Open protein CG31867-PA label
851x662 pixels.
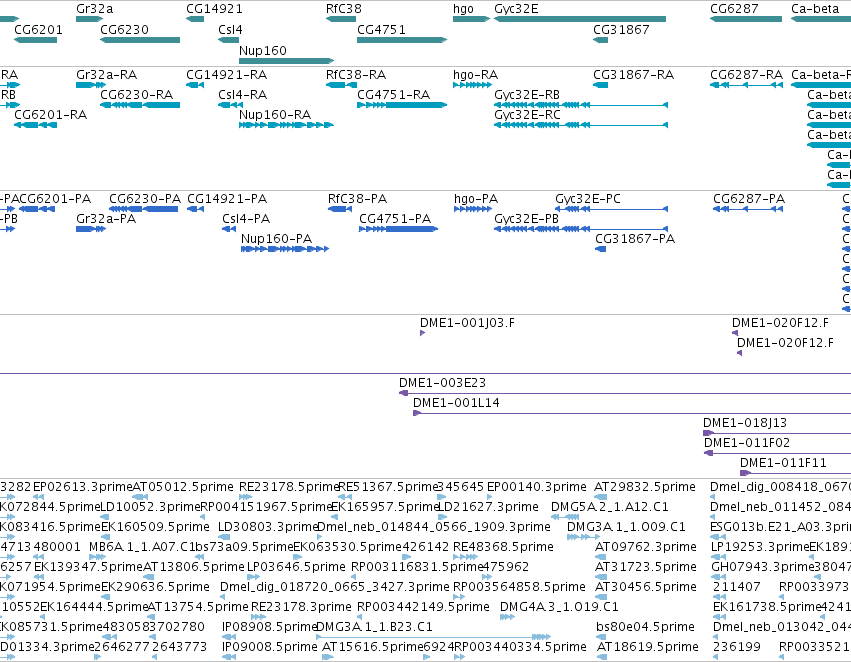pos(635,239)
